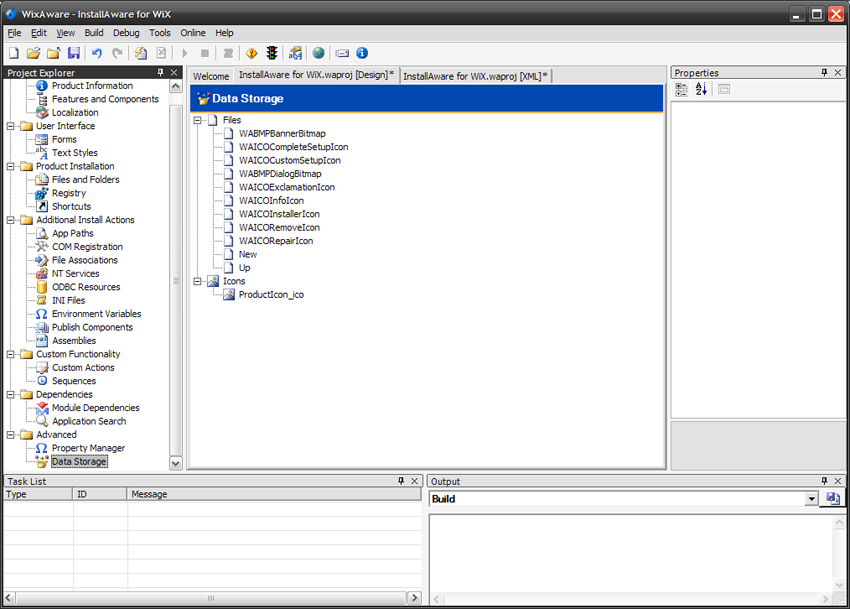Click the lightning page toolbar icon
This screenshot has width=850, height=609.
(141, 53)
